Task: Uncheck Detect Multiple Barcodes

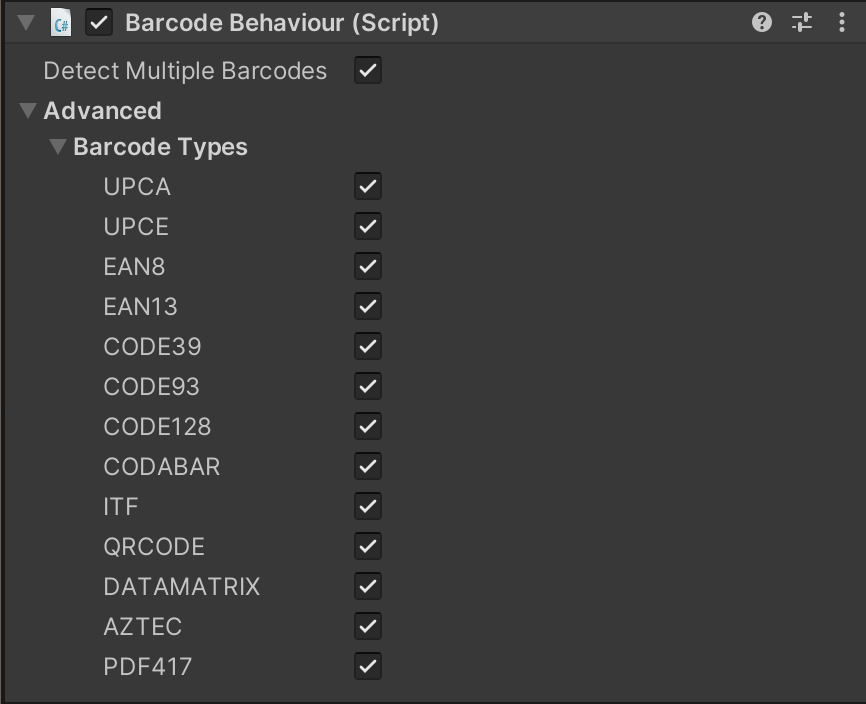Action: (x=367, y=71)
